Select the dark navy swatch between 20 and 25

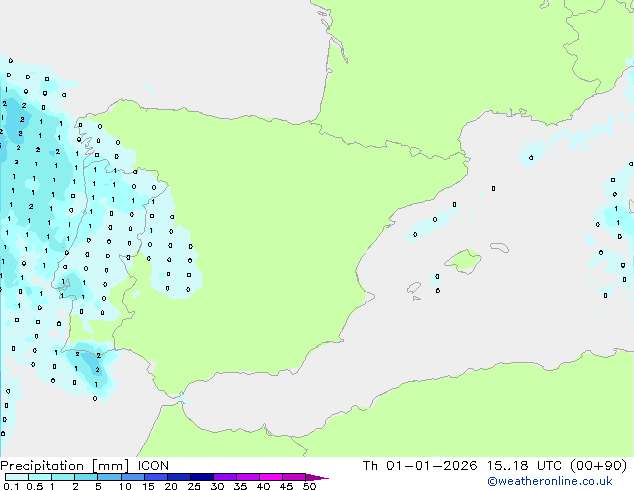click(x=179, y=477)
